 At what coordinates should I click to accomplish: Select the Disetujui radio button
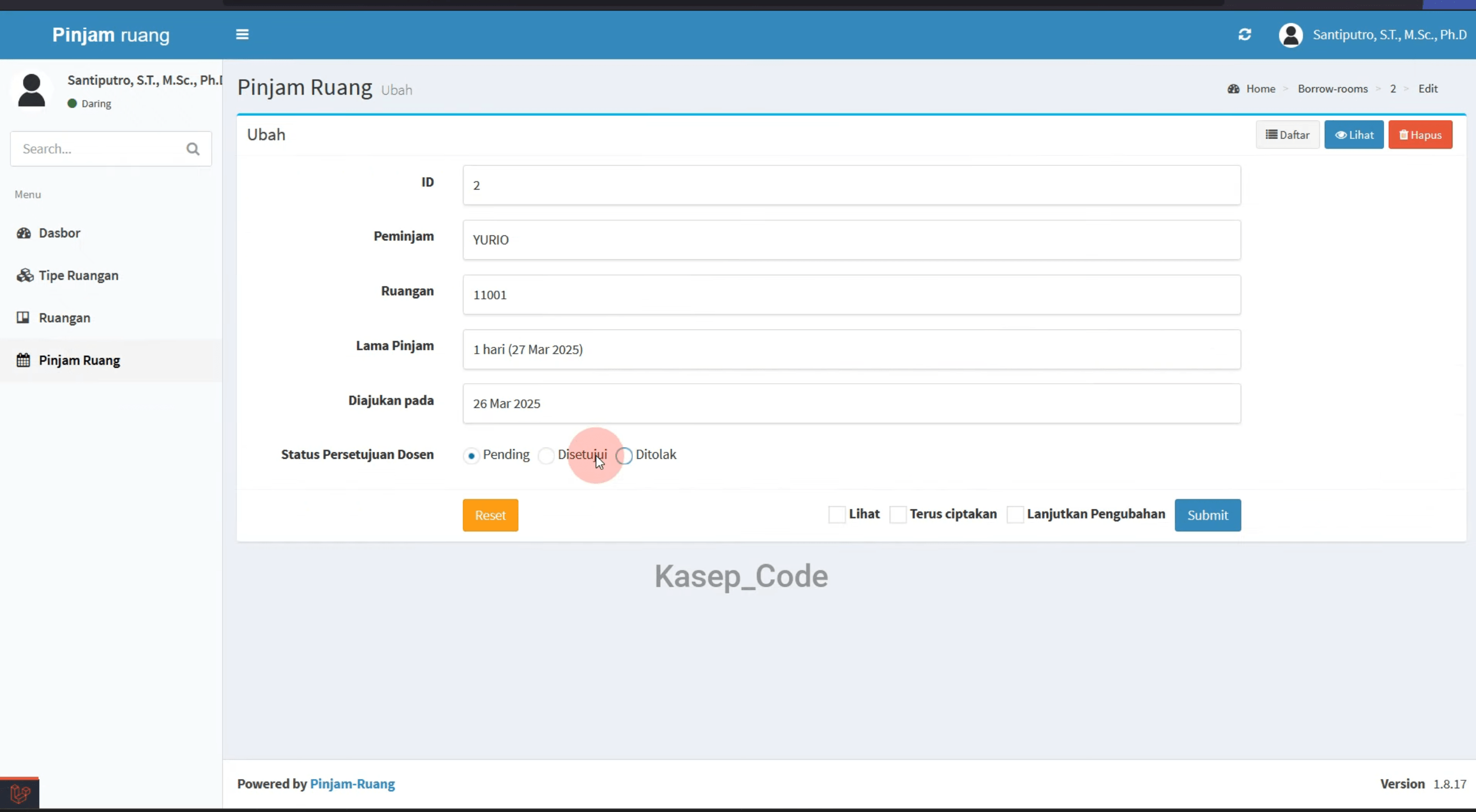pos(546,455)
